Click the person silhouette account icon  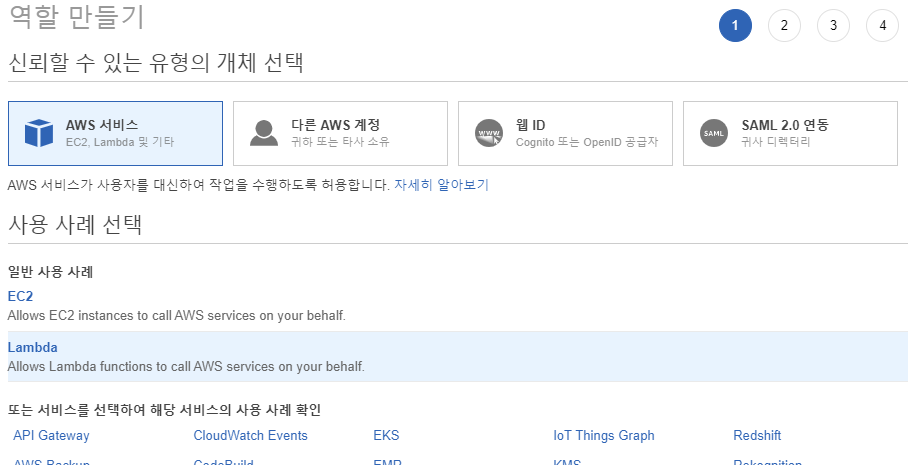[x=264, y=133]
